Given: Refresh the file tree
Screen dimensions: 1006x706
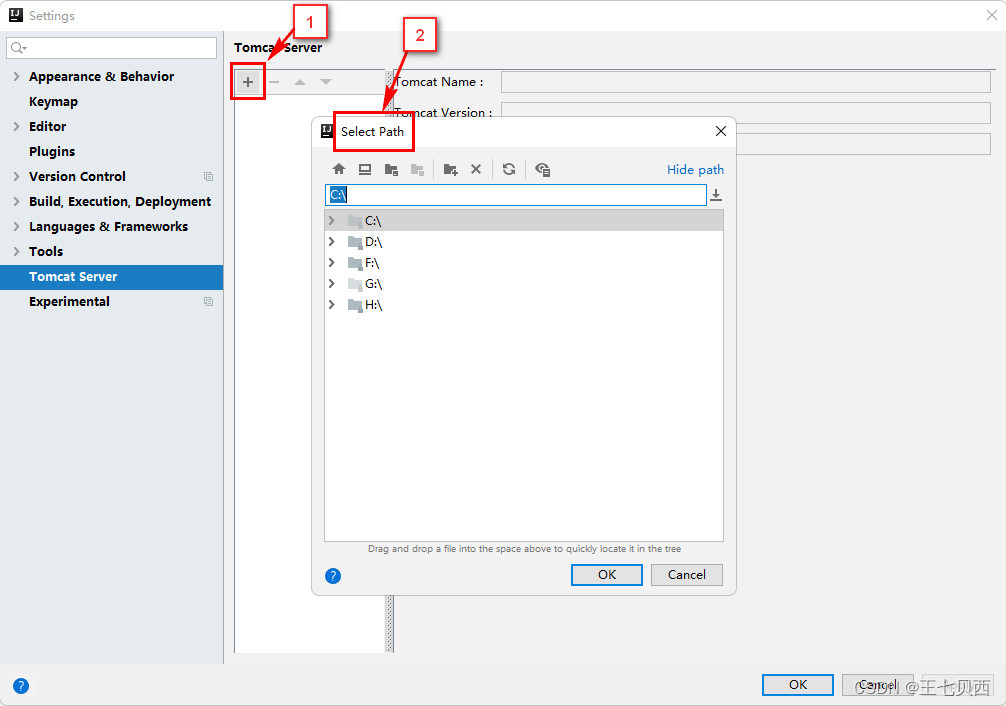Looking at the screenshot, I should coord(509,169).
